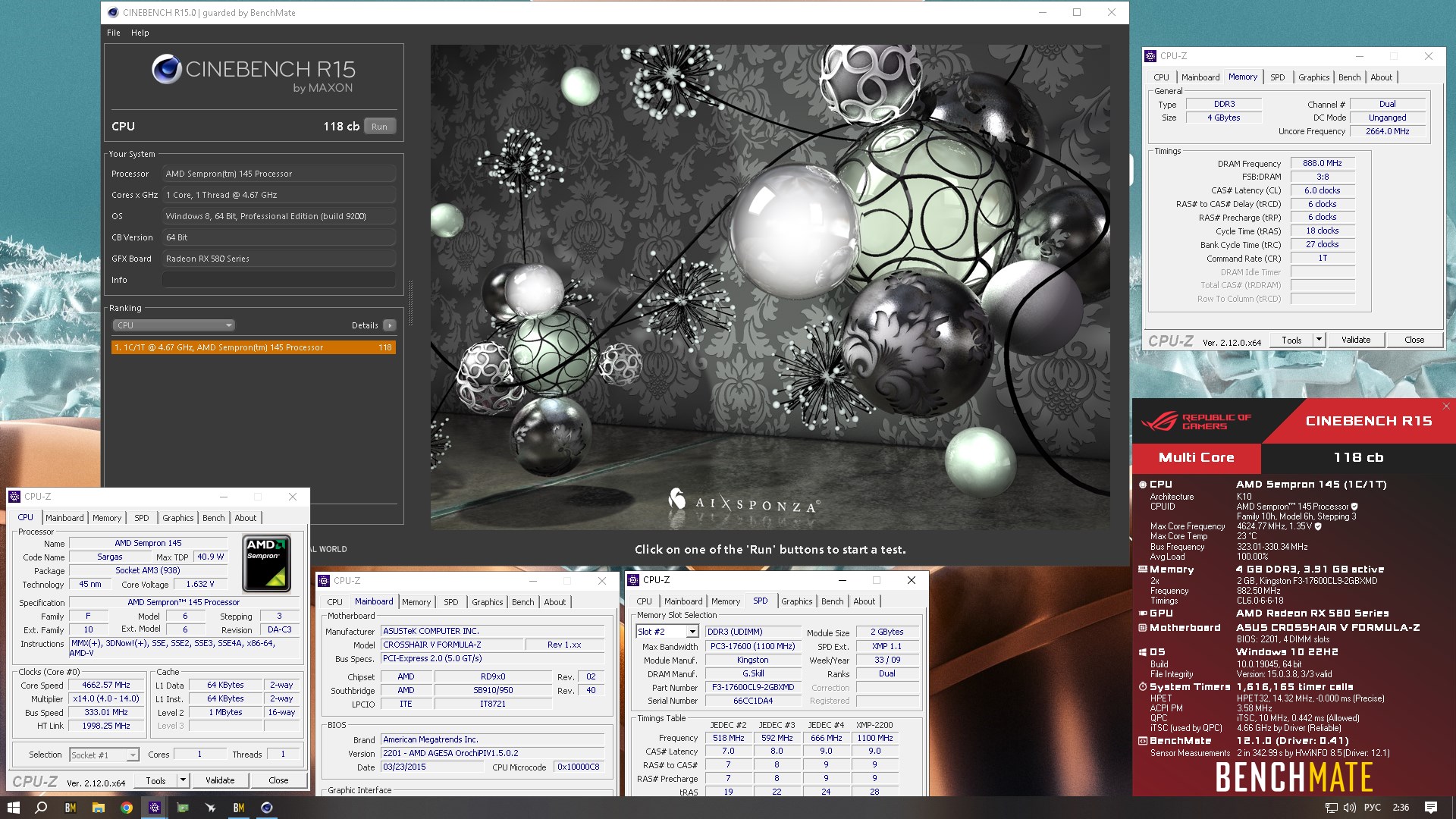Click the Cinebench R15 logo sphere
This screenshot has height=819, width=1456.
pos(166,69)
